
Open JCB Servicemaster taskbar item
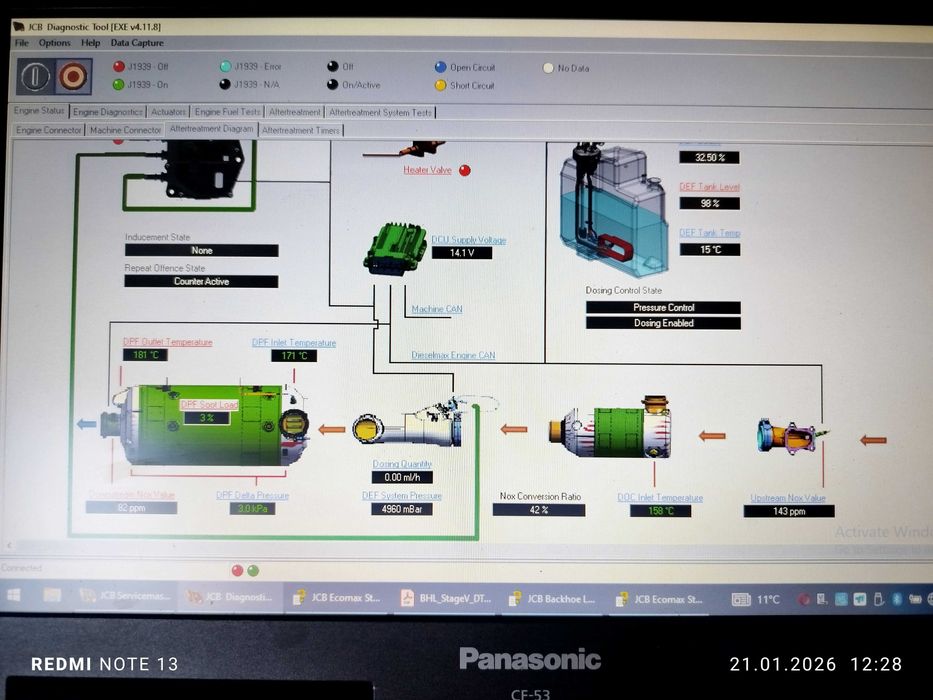coord(126,595)
